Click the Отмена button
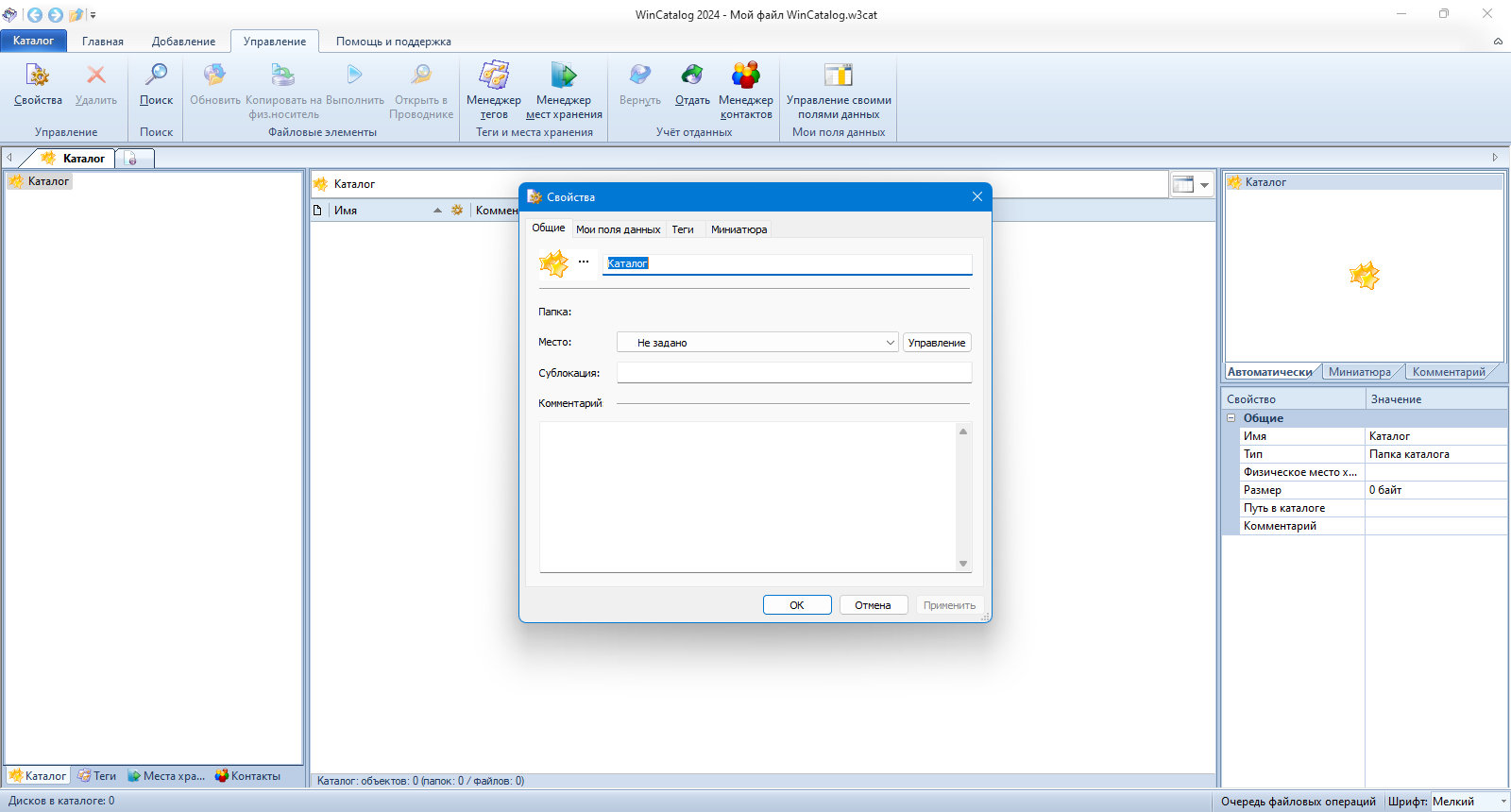 pos(873,605)
